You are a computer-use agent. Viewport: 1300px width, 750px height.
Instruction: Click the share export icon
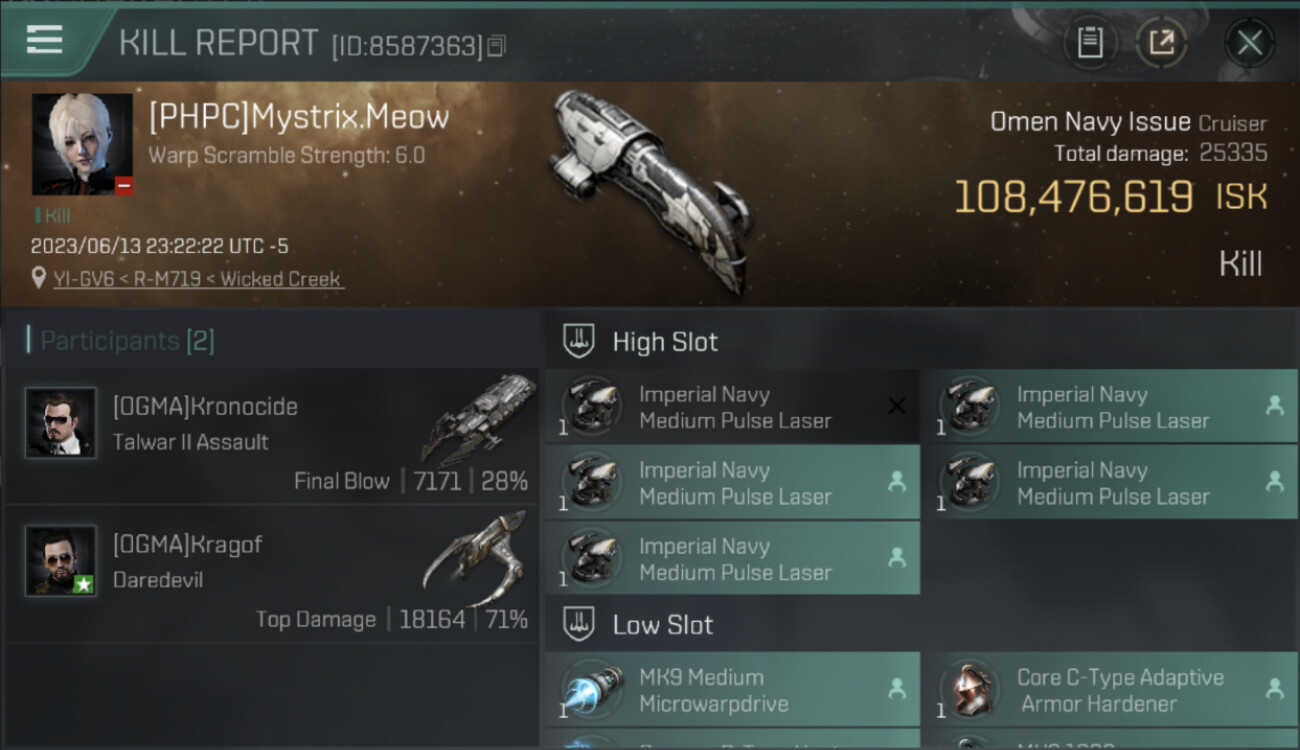click(1162, 43)
